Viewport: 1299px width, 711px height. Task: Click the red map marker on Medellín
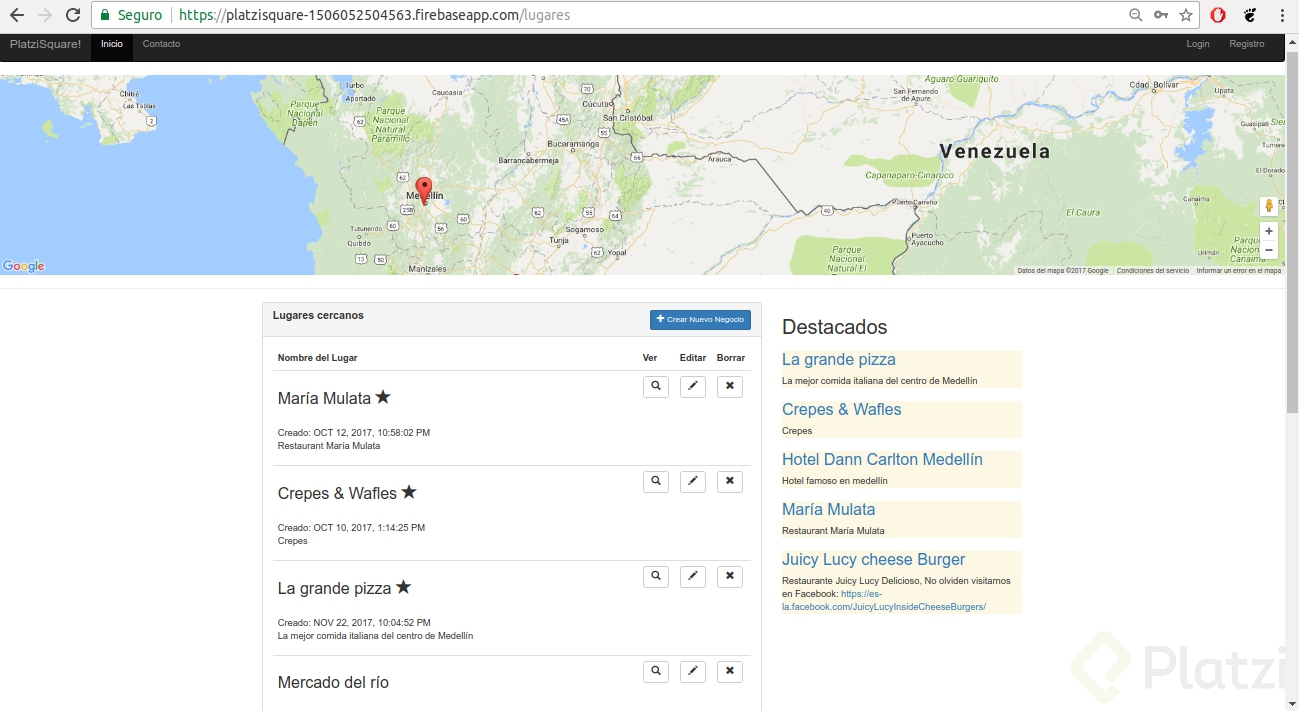(424, 190)
